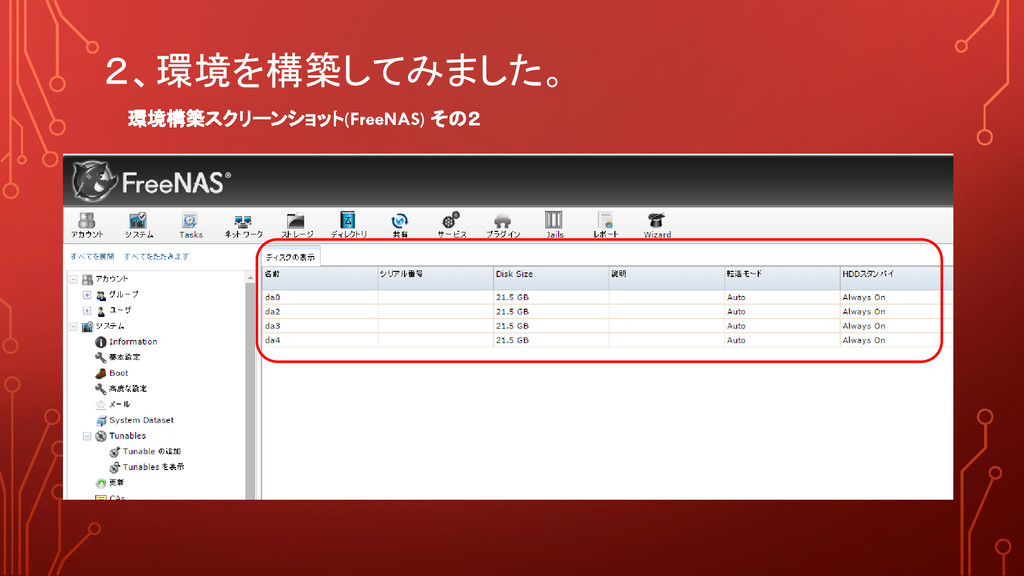The height and width of the screenshot is (576, 1024).
Task: Select ユーザ in the tree
Action: click(120, 310)
